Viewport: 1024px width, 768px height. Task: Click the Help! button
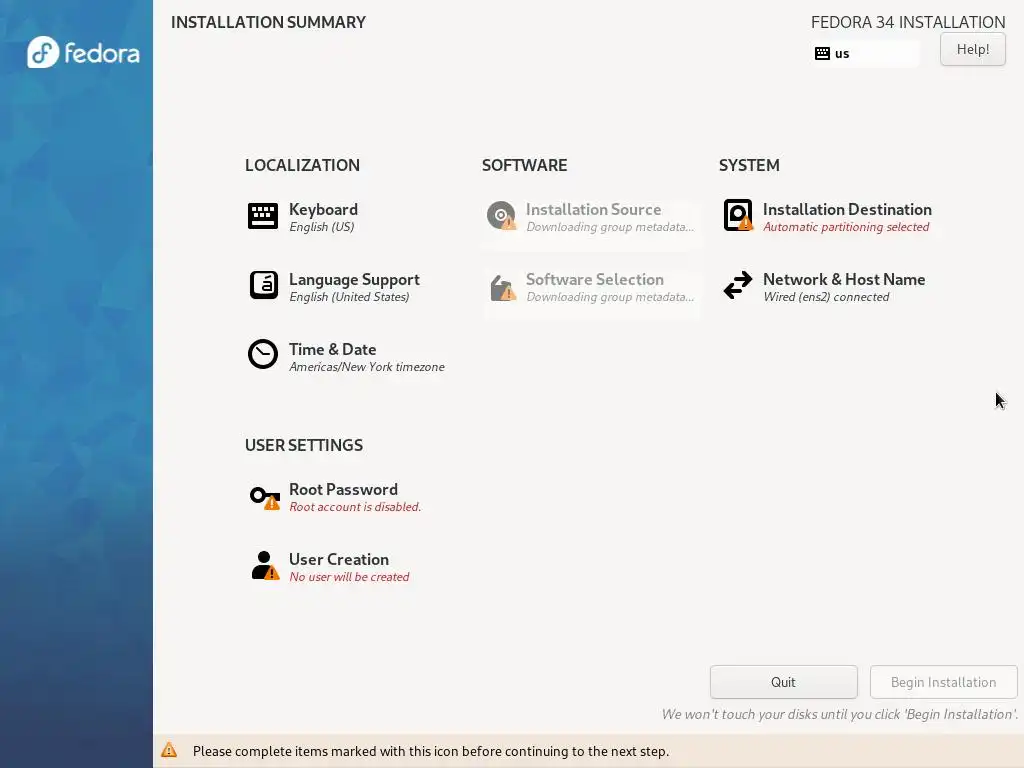click(972, 49)
